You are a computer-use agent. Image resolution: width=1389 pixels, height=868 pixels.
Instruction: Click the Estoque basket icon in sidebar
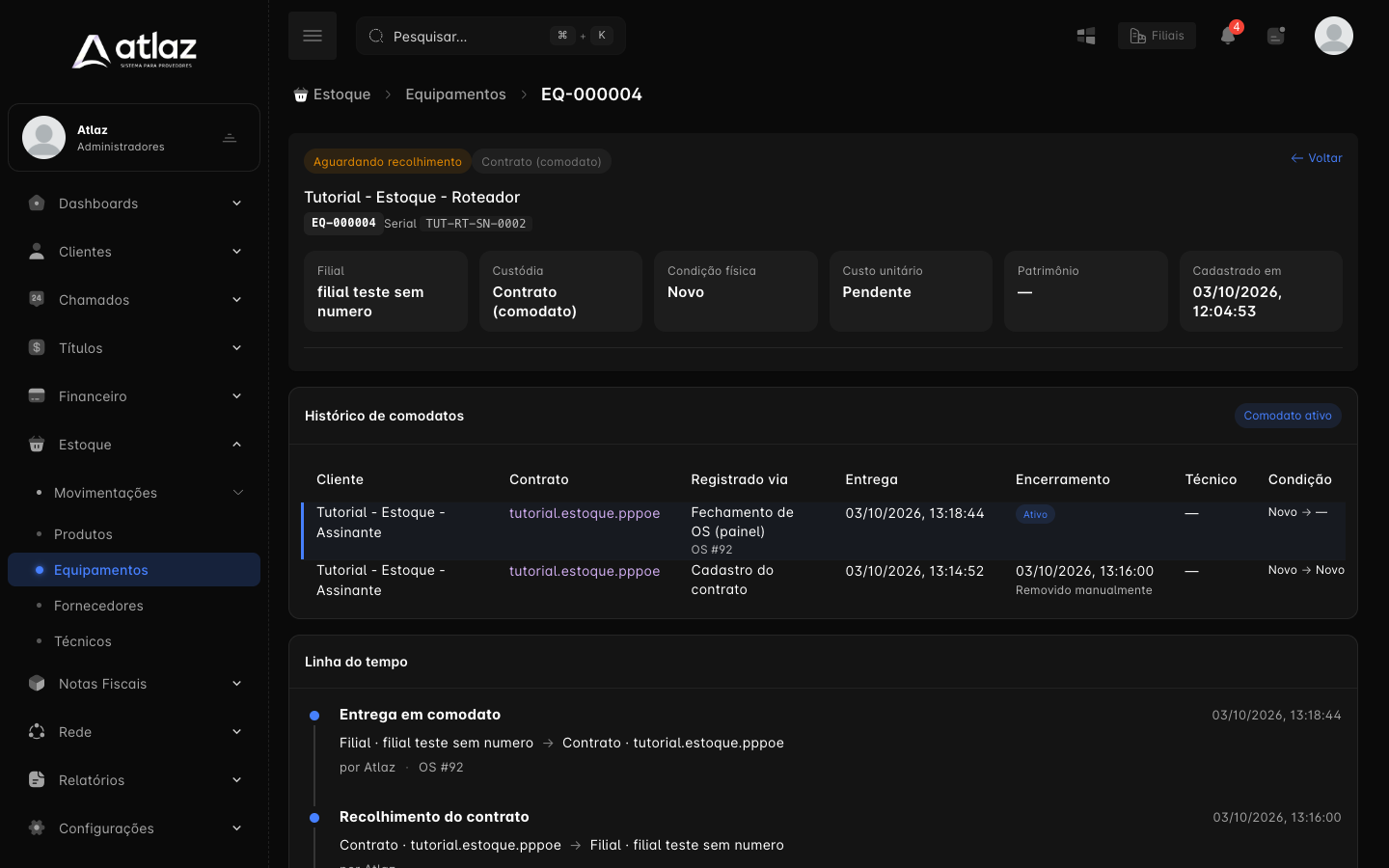(x=37, y=444)
